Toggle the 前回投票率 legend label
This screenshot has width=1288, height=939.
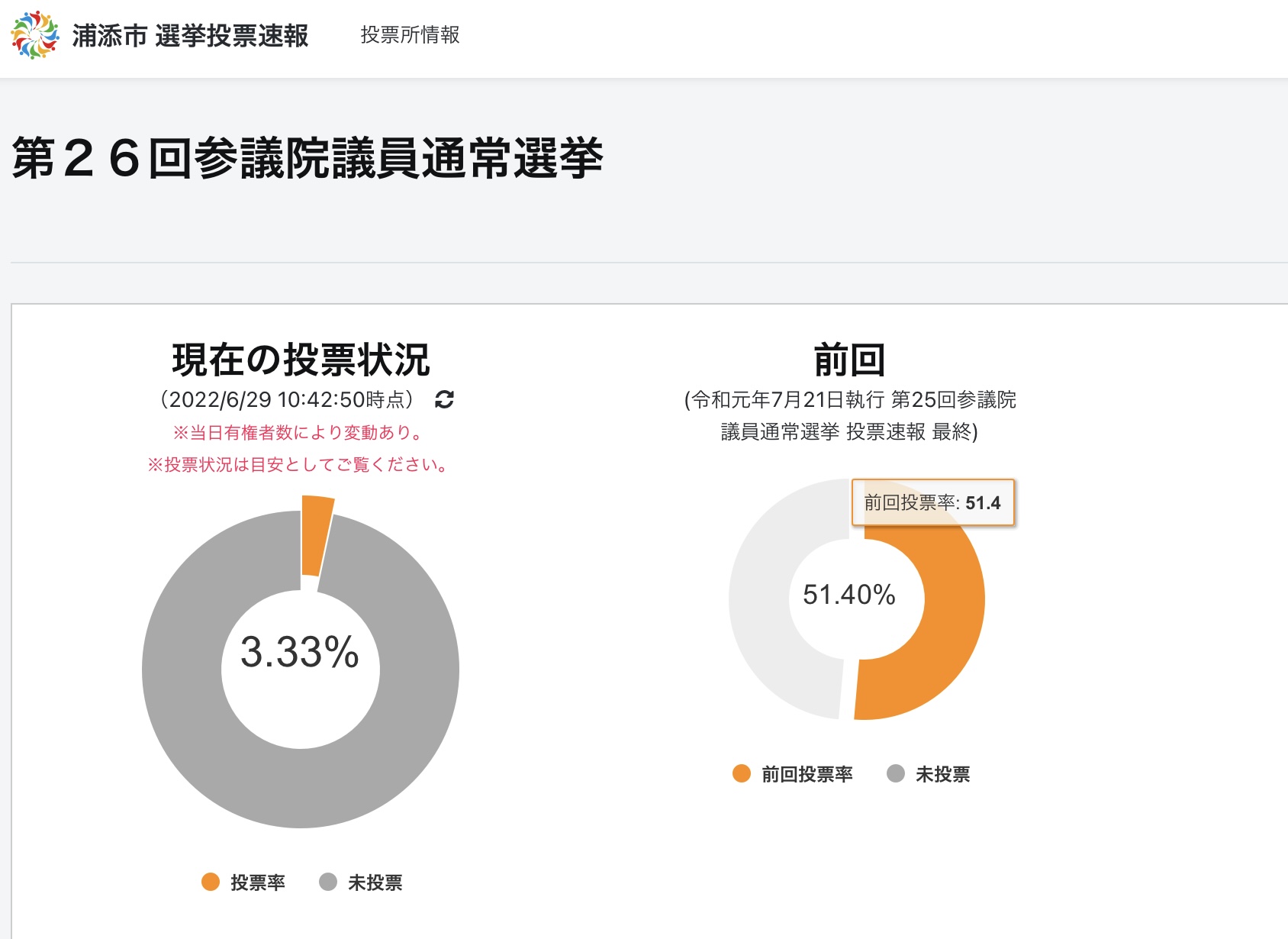point(807,774)
